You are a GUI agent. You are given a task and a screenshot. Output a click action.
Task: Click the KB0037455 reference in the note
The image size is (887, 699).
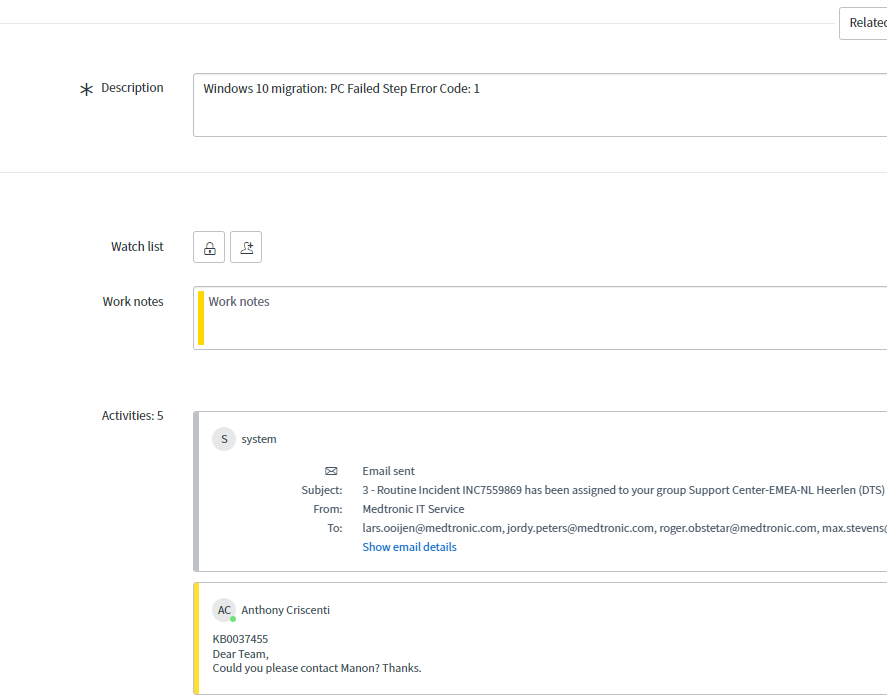pyautogui.click(x=240, y=639)
